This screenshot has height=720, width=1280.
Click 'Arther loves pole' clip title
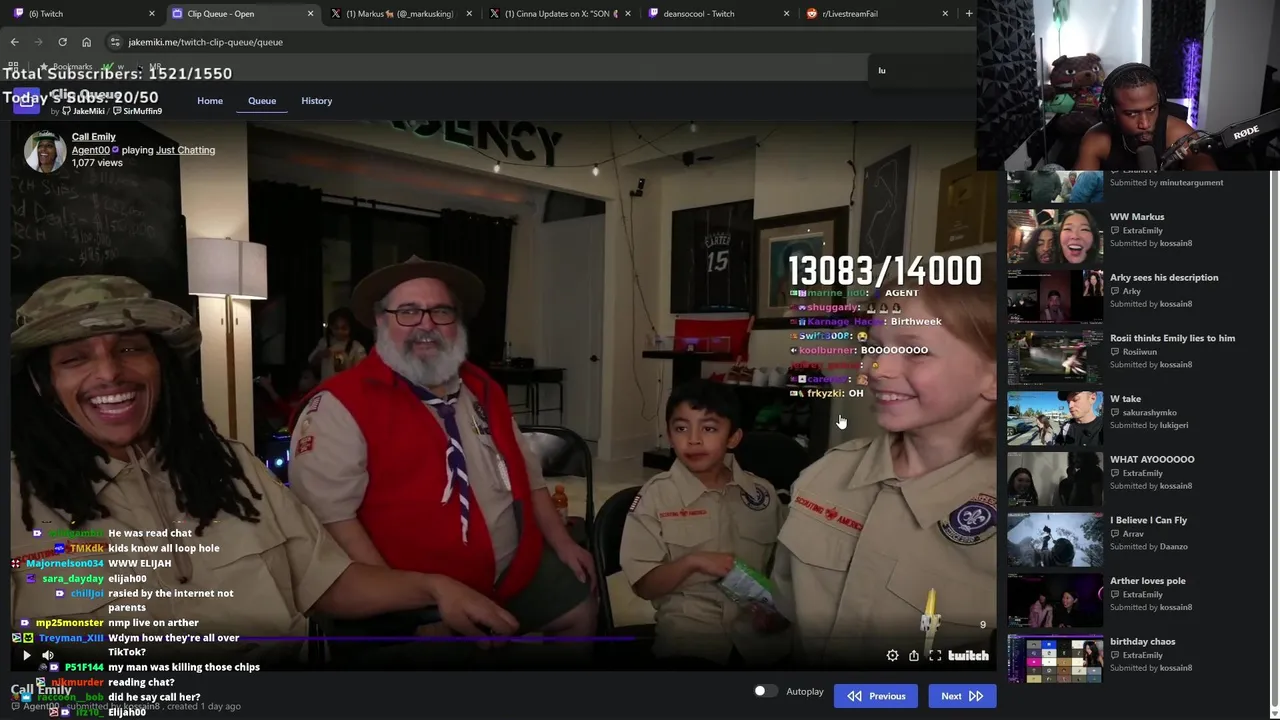pos(1148,581)
